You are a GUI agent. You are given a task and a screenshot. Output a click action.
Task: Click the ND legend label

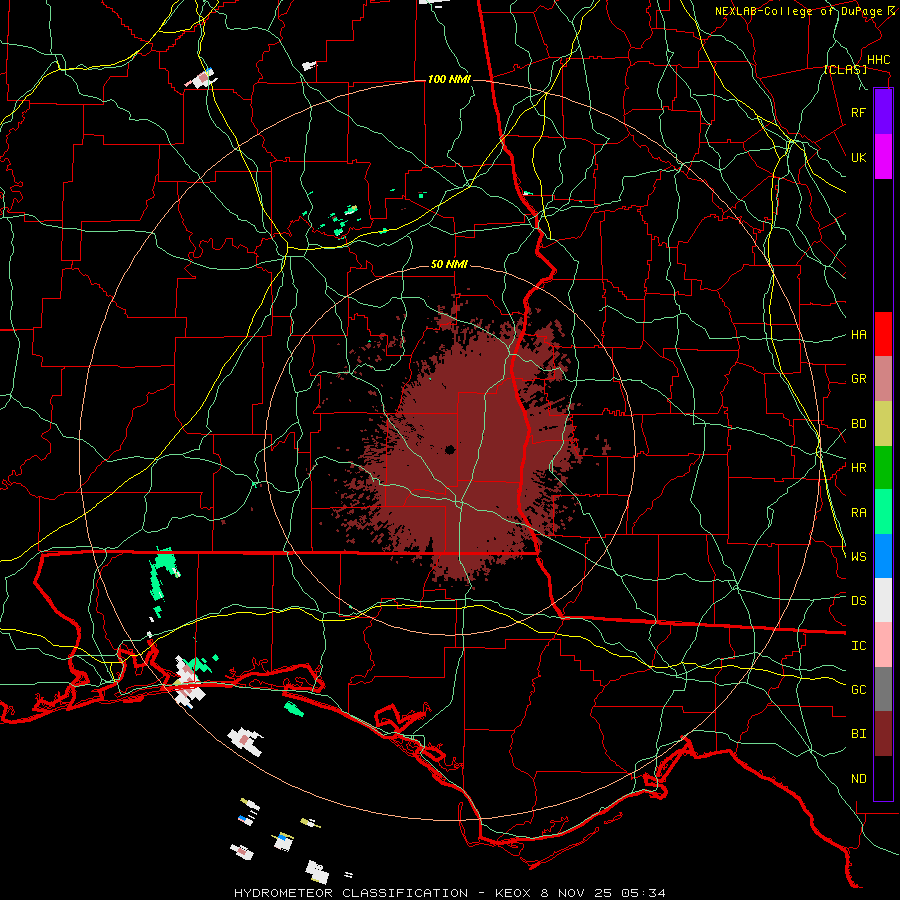coord(859,779)
